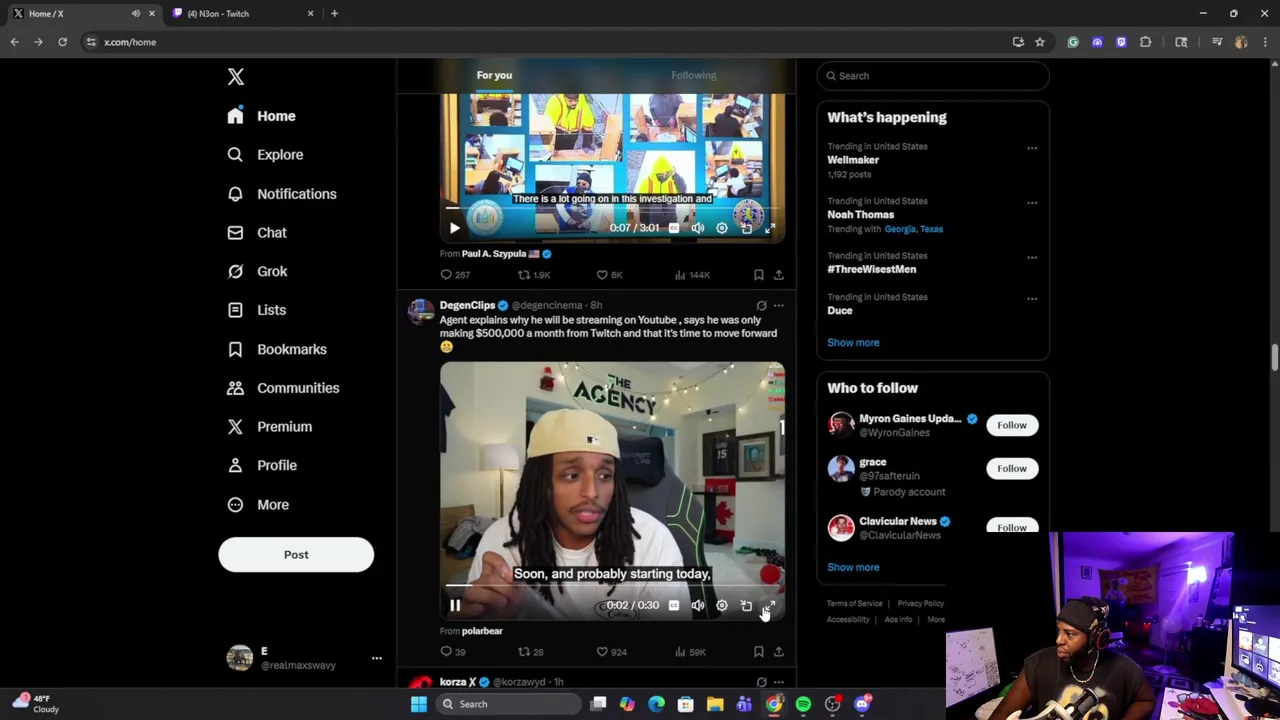
Task: Switch to the Following tab
Action: (693, 75)
